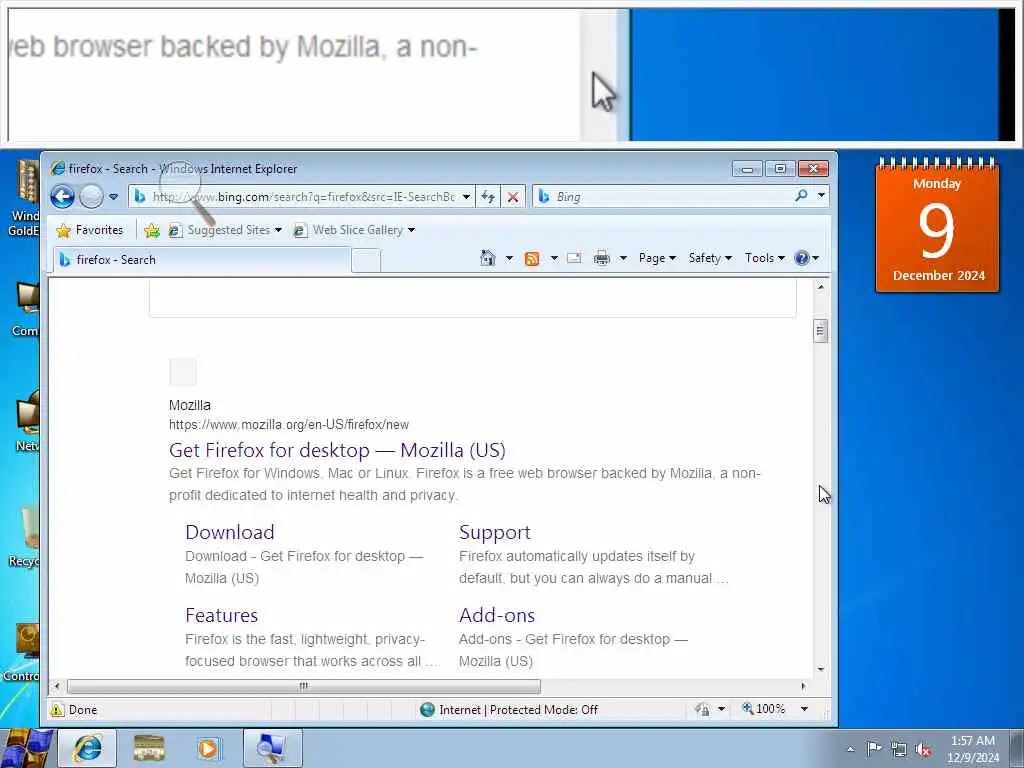Click the search magnifier icon
This screenshot has width=1024, height=768.
coord(801,195)
